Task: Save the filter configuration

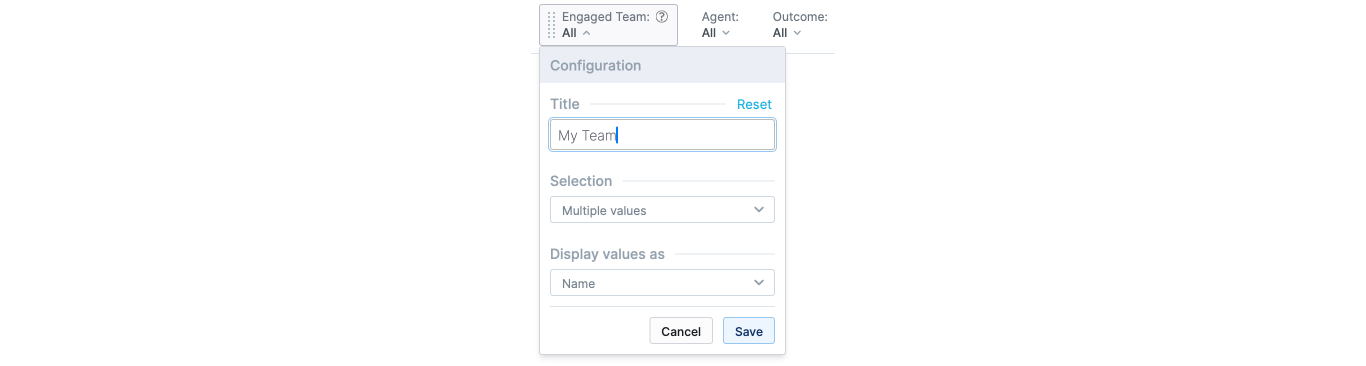Action: [x=749, y=331]
